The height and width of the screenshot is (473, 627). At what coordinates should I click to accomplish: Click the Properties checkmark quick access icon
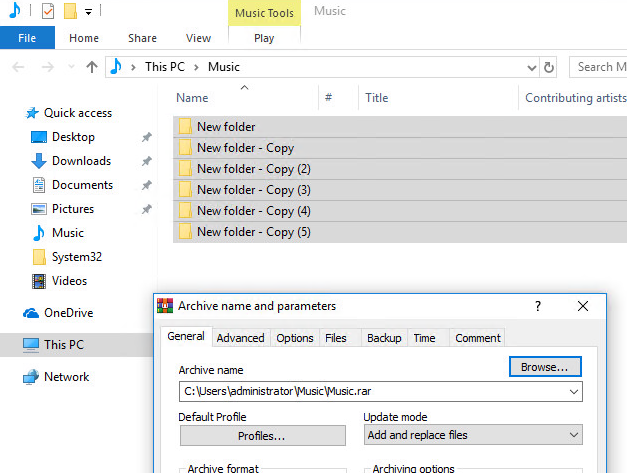coord(48,11)
